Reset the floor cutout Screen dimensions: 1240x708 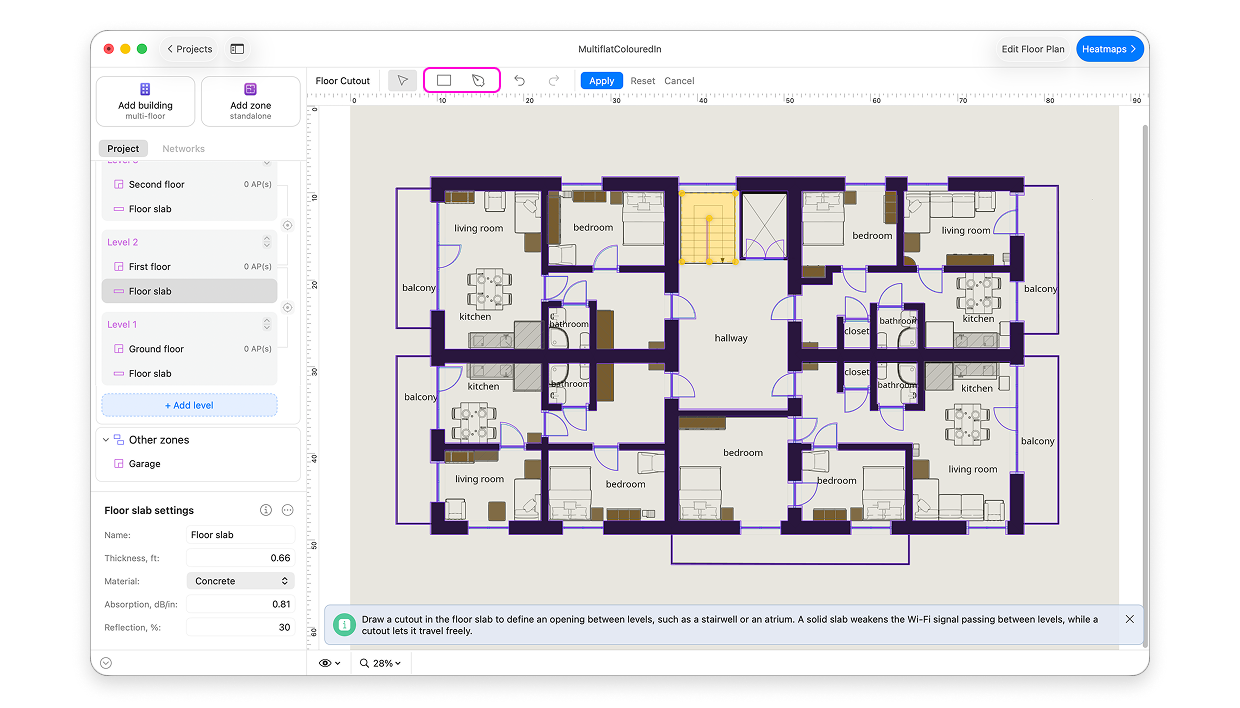[x=643, y=81]
